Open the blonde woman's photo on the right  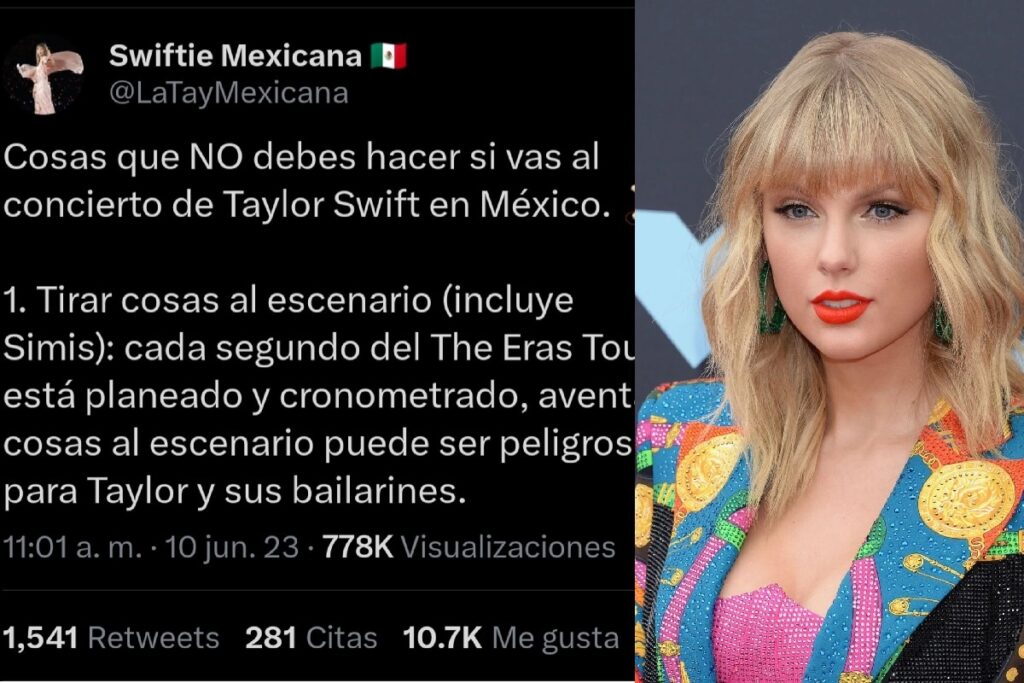[829, 342]
